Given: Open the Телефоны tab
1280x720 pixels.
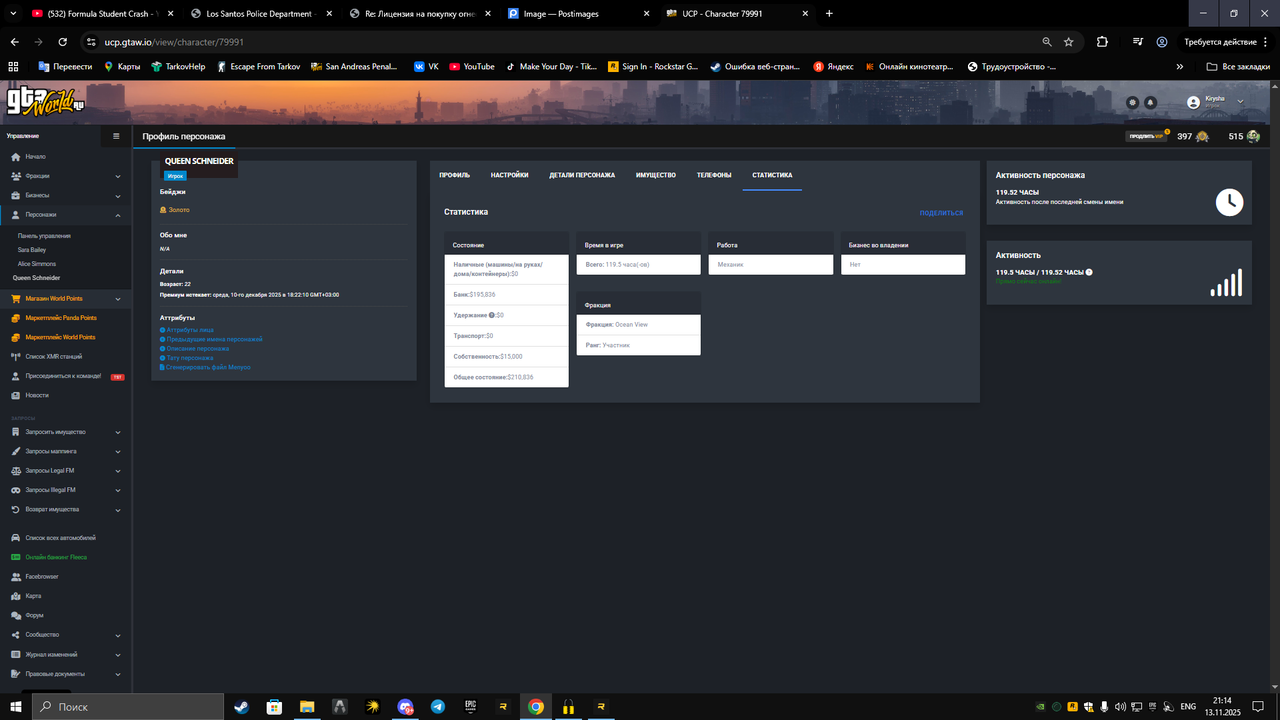Looking at the screenshot, I should tap(714, 175).
